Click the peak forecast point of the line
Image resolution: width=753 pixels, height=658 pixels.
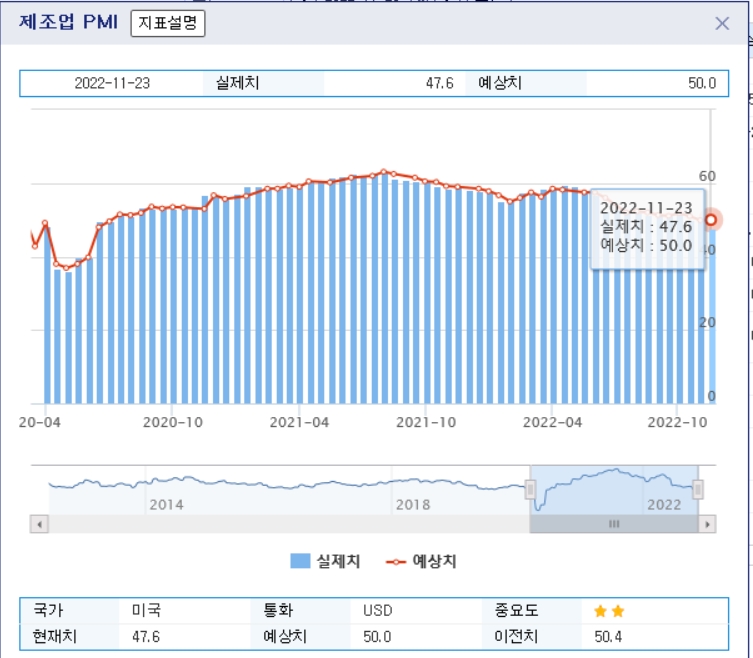[384, 171]
